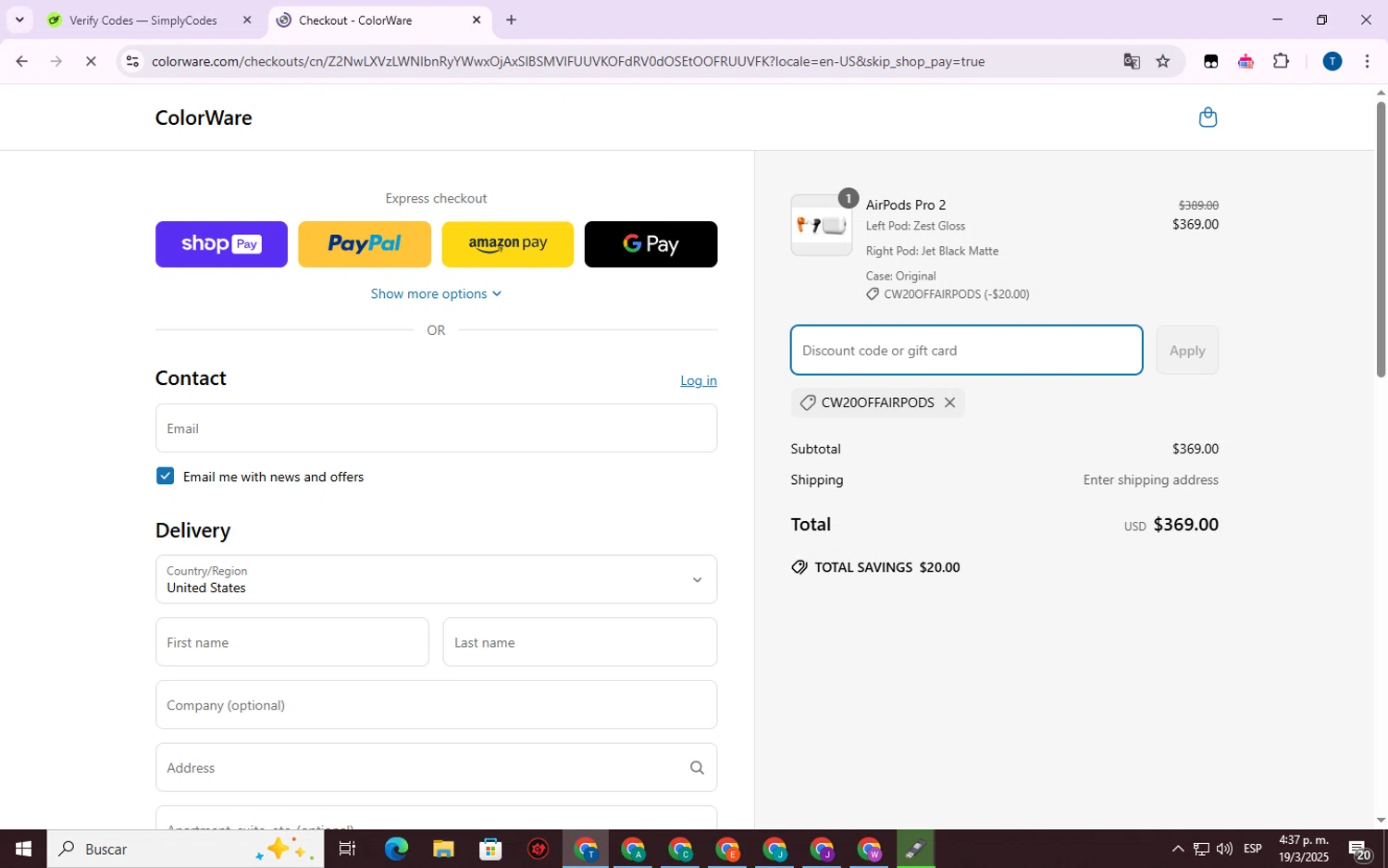
Task: Open Chrome's three-dot menu
Action: point(1367,61)
